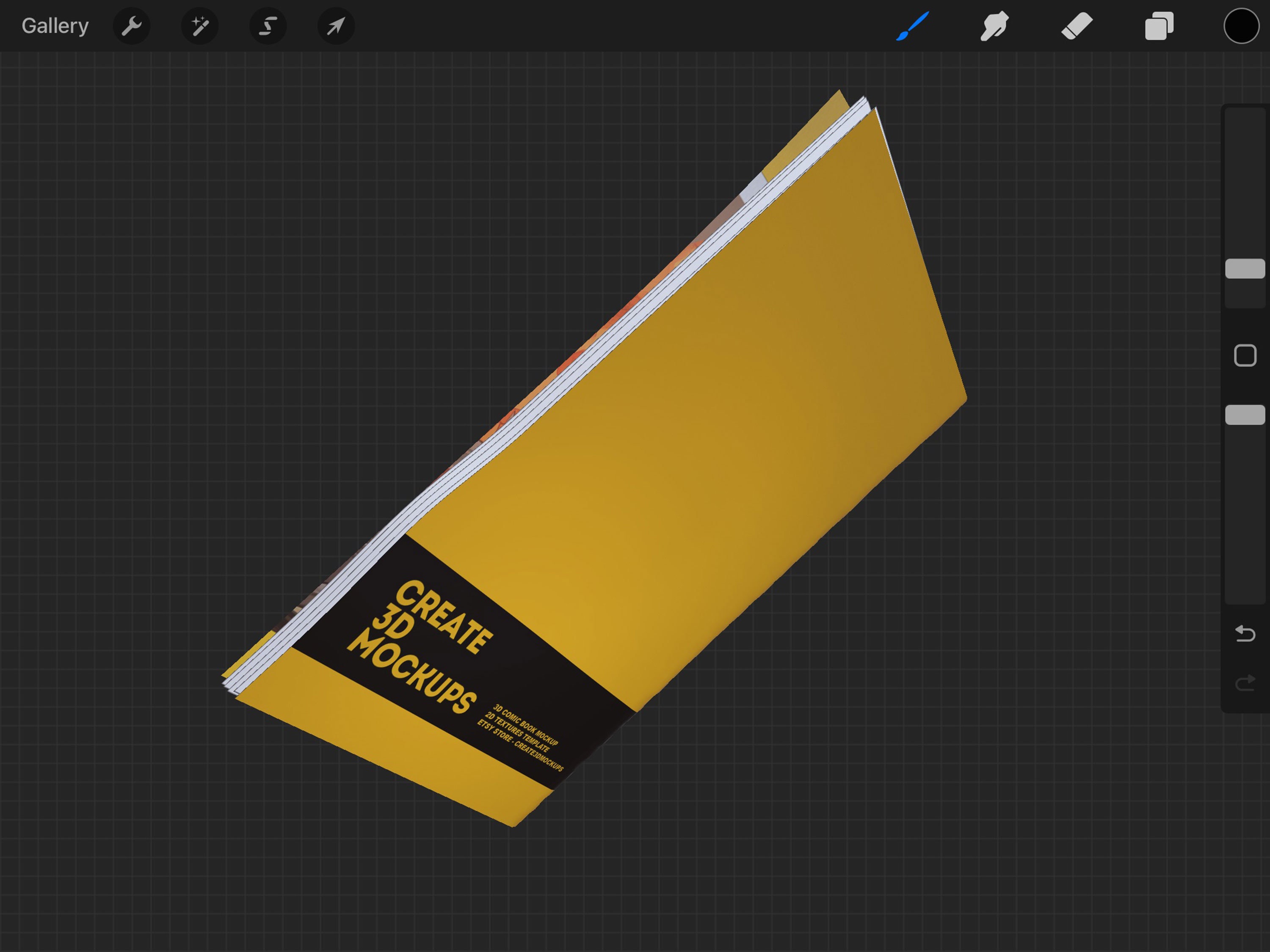This screenshot has height=952, width=1270.
Task: Select the Eraser tool
Action: click(1077, 26)
